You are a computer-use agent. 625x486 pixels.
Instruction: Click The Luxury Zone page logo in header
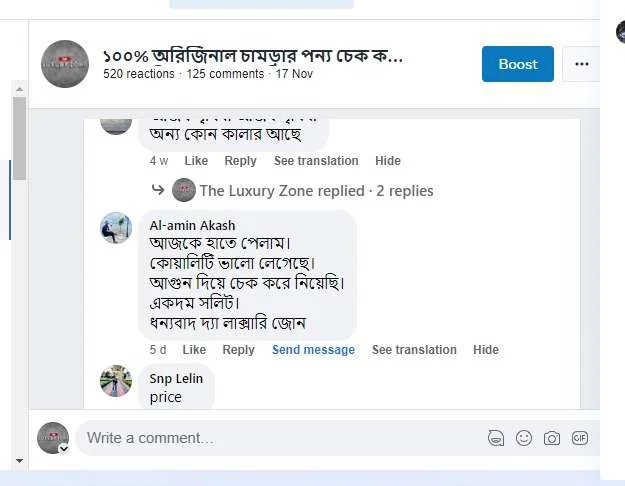click(65, 64)
